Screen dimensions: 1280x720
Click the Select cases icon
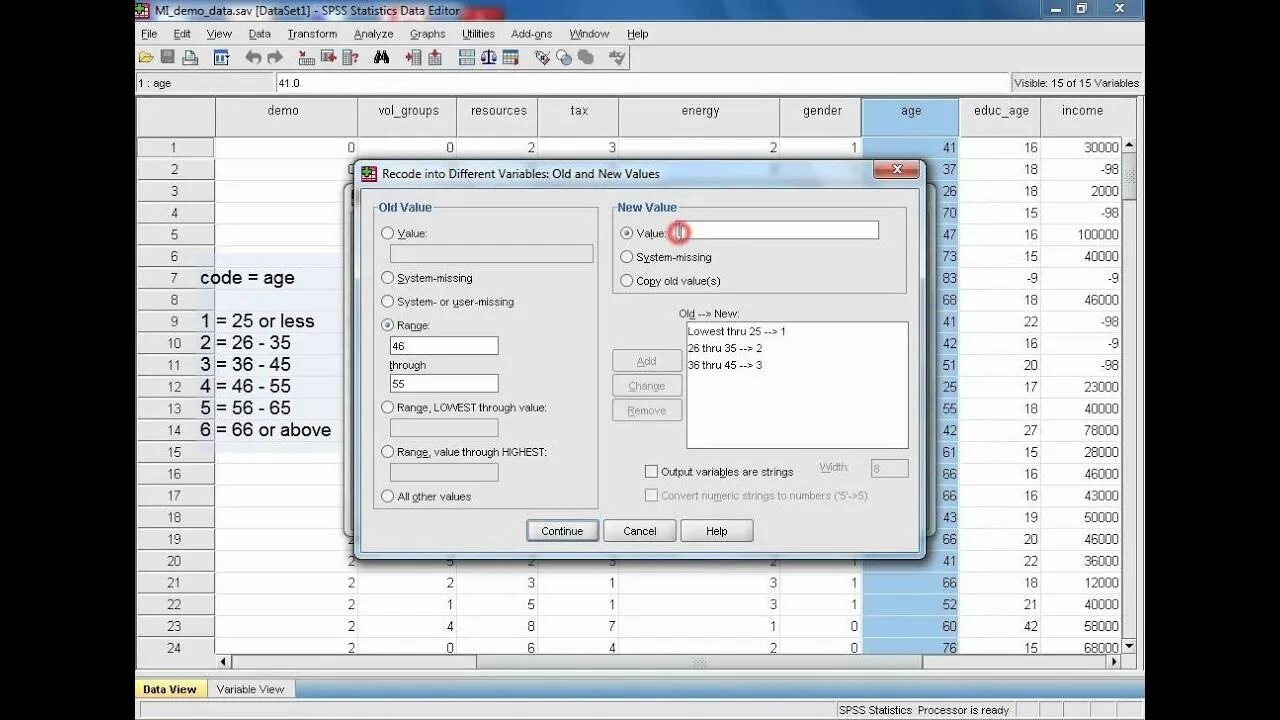coord(510,57)
